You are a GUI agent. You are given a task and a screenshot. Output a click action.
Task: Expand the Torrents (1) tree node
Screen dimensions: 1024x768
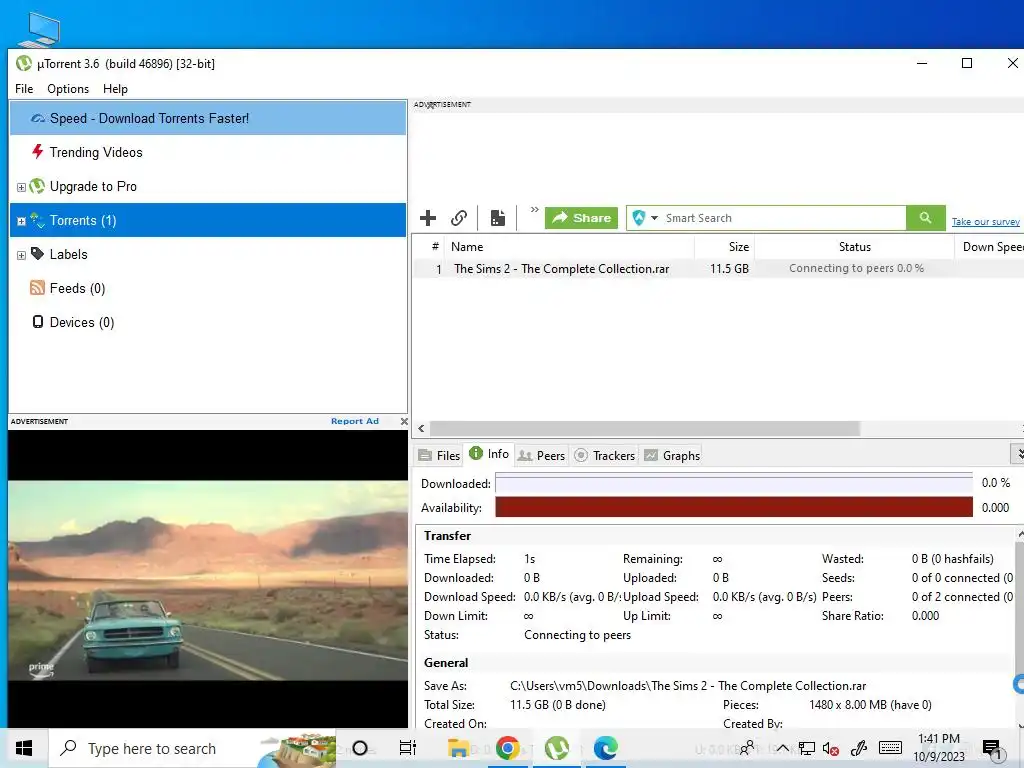(x=21, y=221)
